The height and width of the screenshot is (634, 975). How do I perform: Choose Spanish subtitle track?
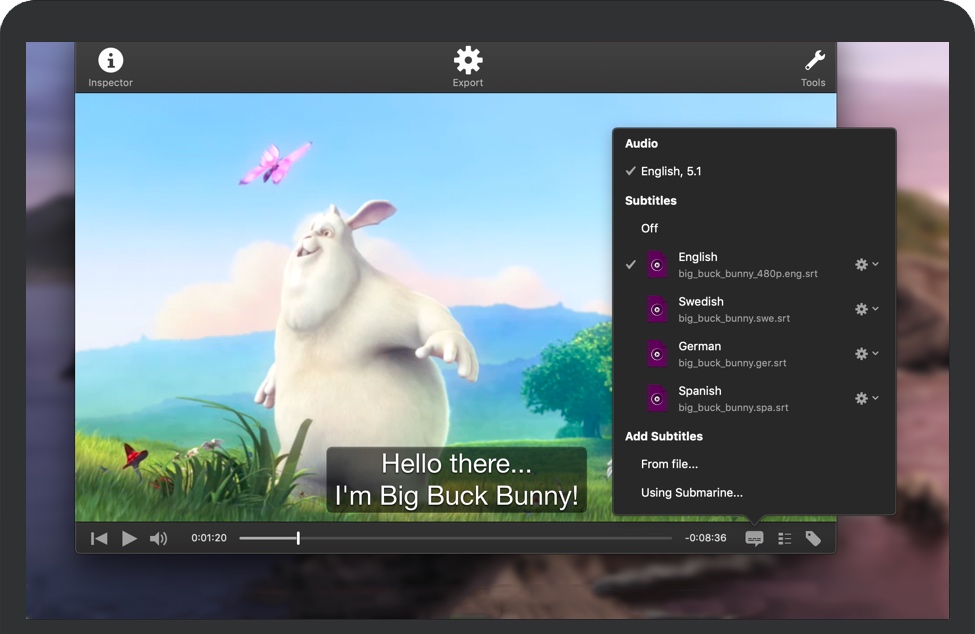click(700, 398)
